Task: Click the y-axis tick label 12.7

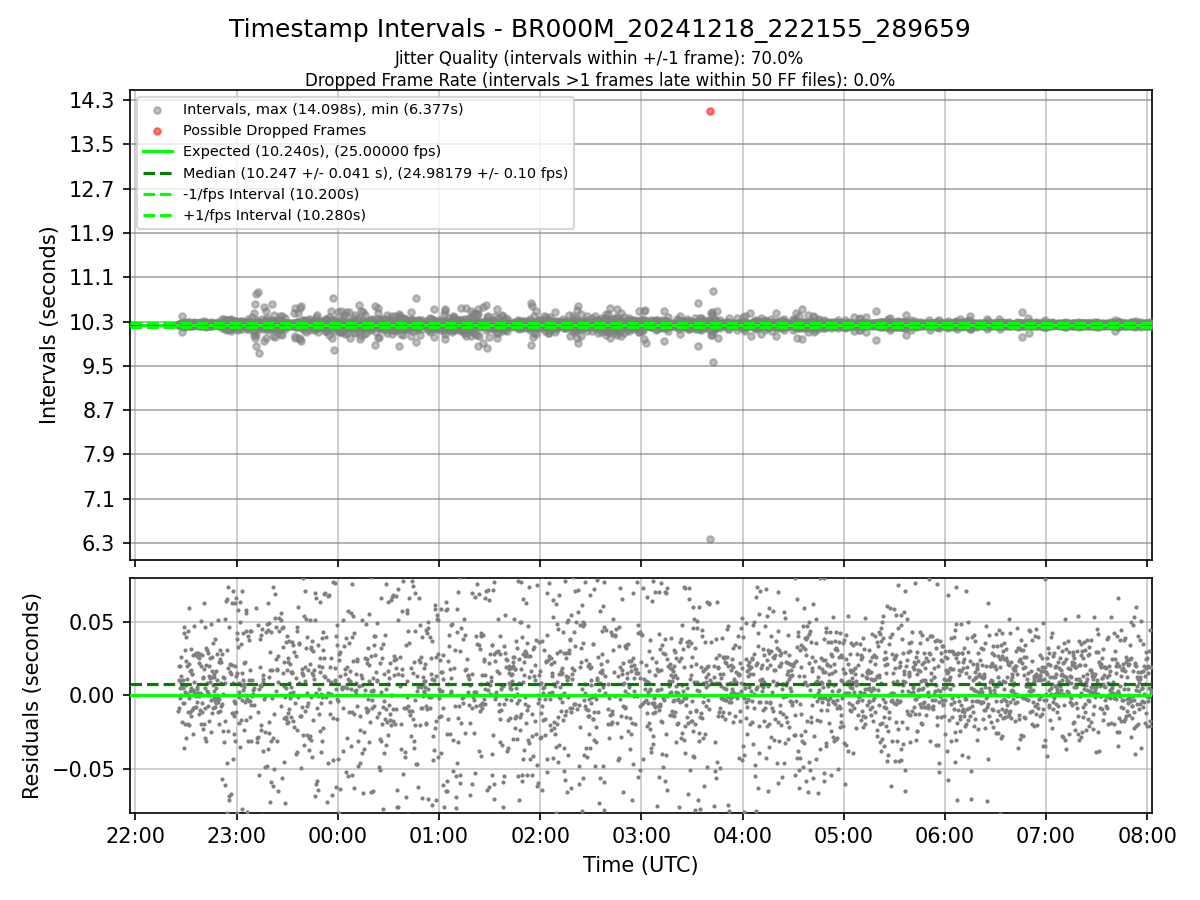Action: (x=94, y=189)
